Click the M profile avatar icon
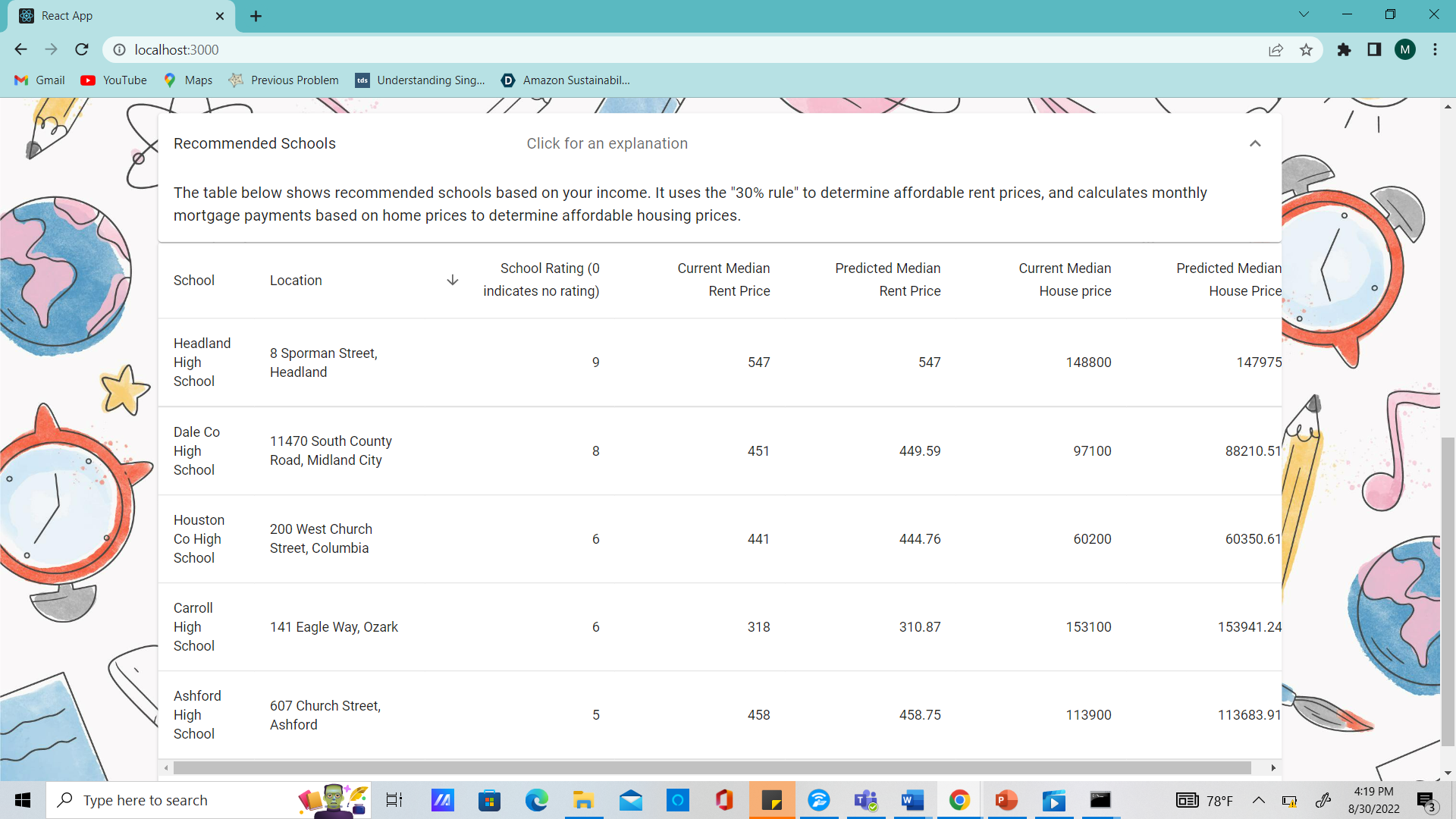The height and width of the screenshot is (819, 1456). (1404, 50)
